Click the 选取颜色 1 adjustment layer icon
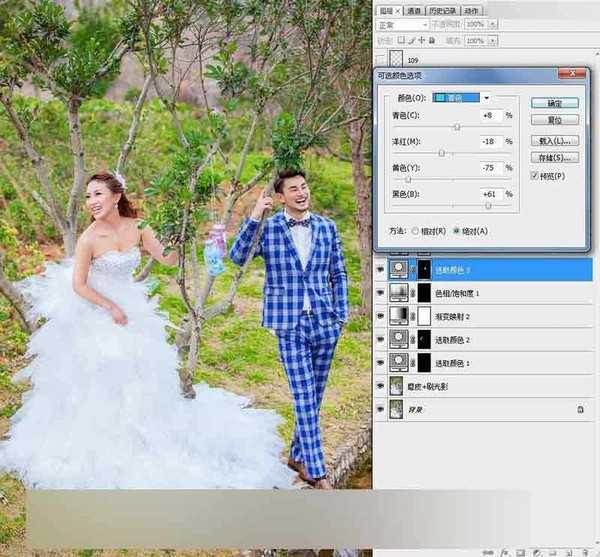 400,362
